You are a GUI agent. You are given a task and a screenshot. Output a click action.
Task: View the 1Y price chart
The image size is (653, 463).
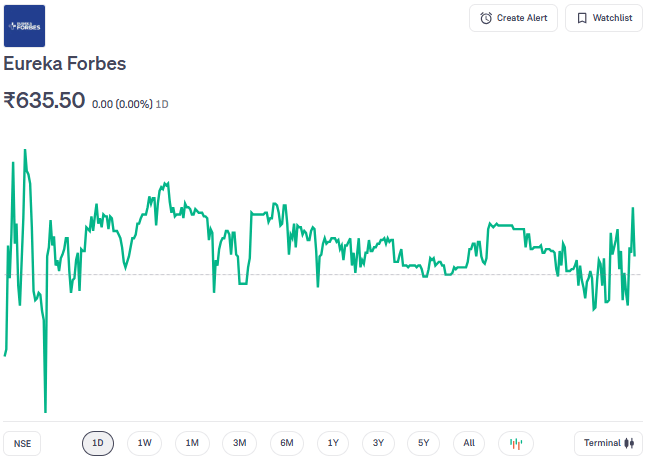point(333,443)
